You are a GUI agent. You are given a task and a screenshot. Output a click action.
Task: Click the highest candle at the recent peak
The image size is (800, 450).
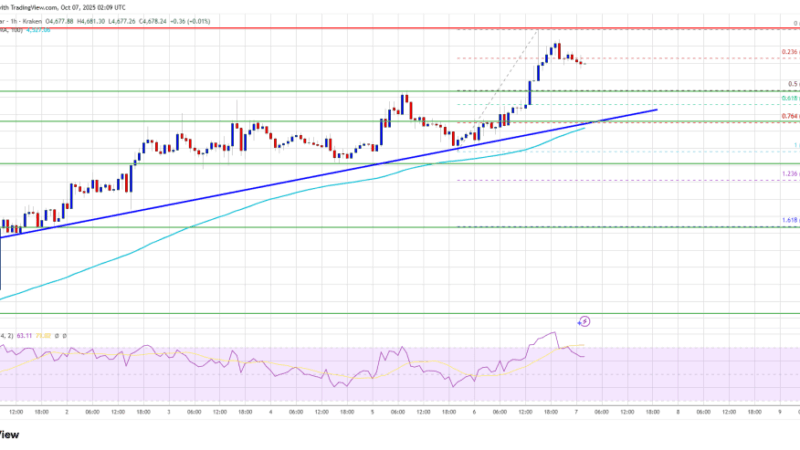coord(556,50)
